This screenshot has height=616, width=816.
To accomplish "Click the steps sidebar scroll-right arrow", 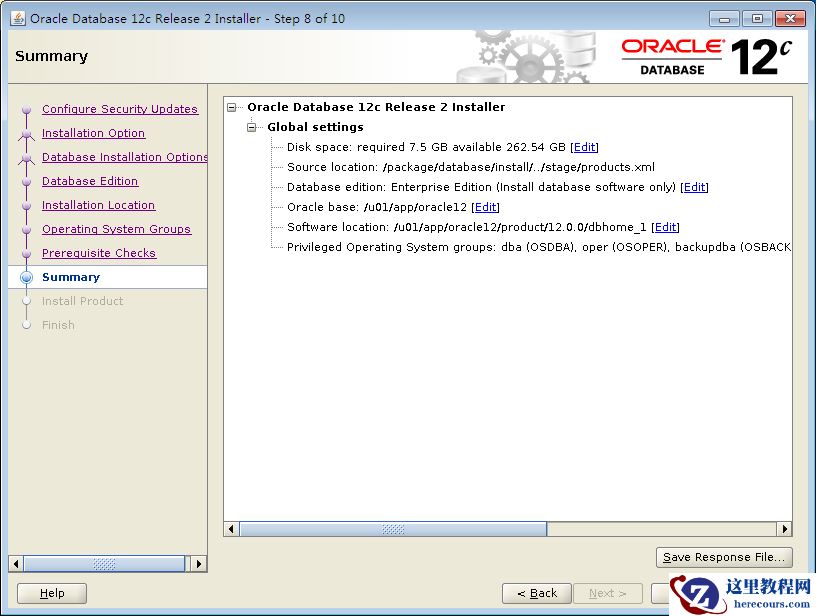I will pos(198,564).
